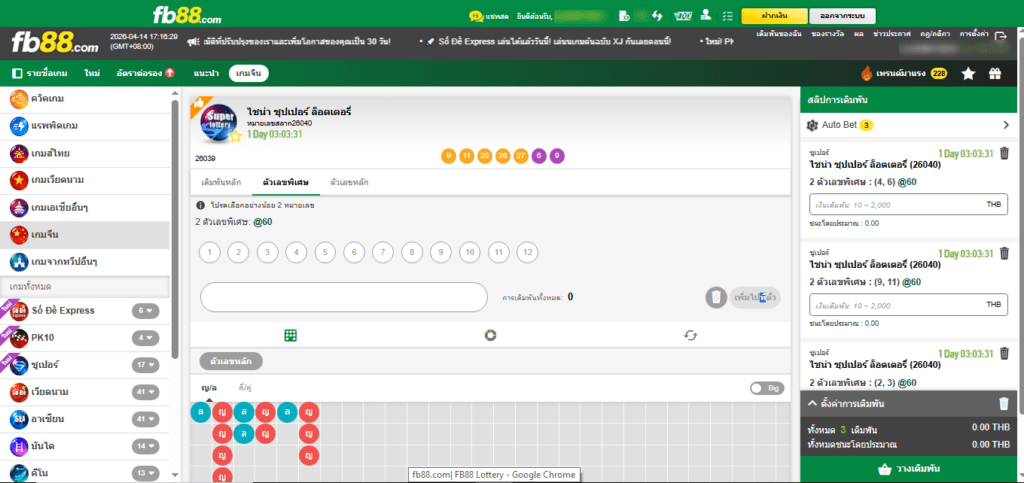The height and width of the screenshot is (483, 1024).
Task: Select ควิดเกม in the sidebar
Action: (85, 99)
